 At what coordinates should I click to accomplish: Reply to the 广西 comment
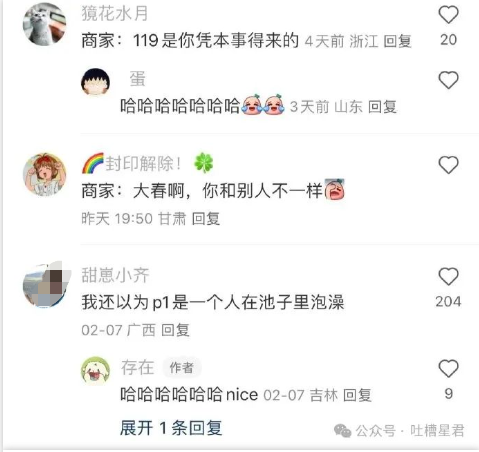coord(175,330)
